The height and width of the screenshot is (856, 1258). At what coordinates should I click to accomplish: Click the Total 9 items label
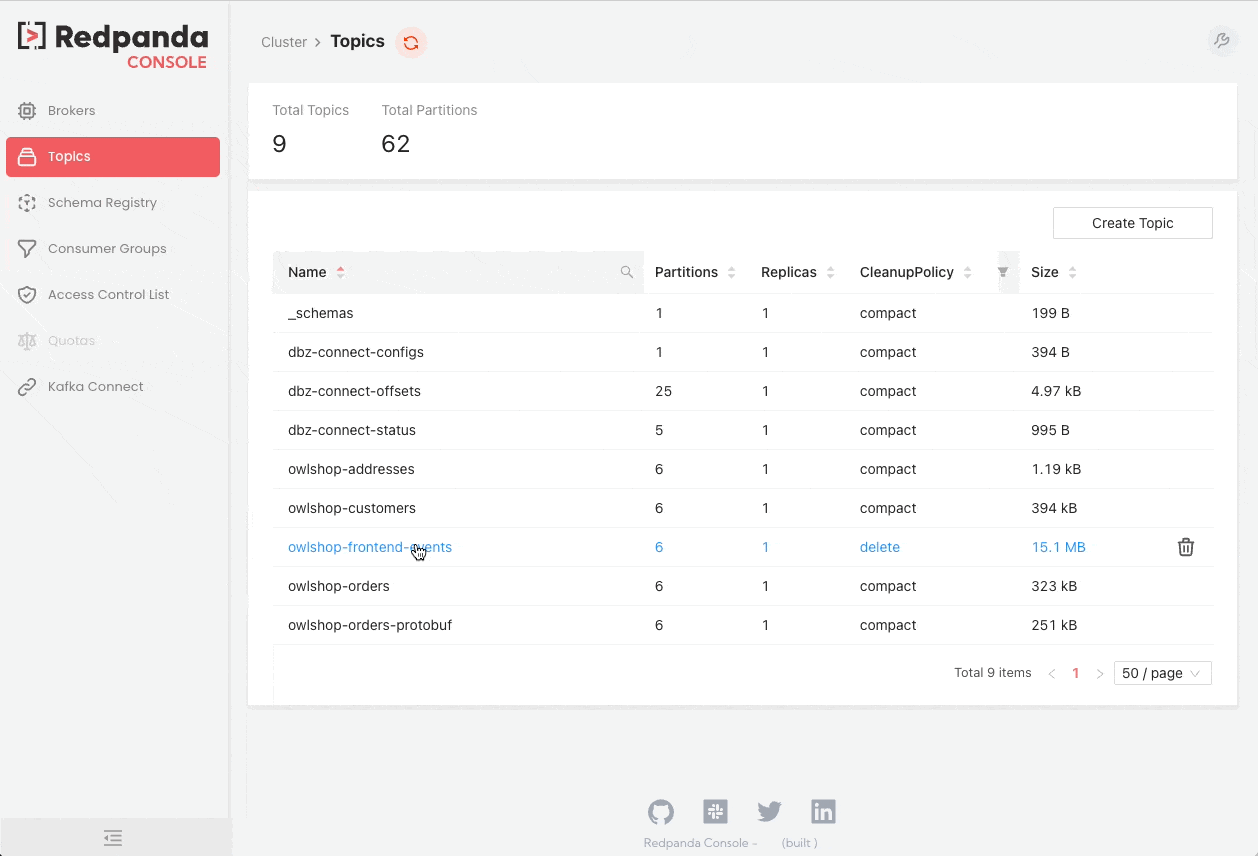[993, 673]
